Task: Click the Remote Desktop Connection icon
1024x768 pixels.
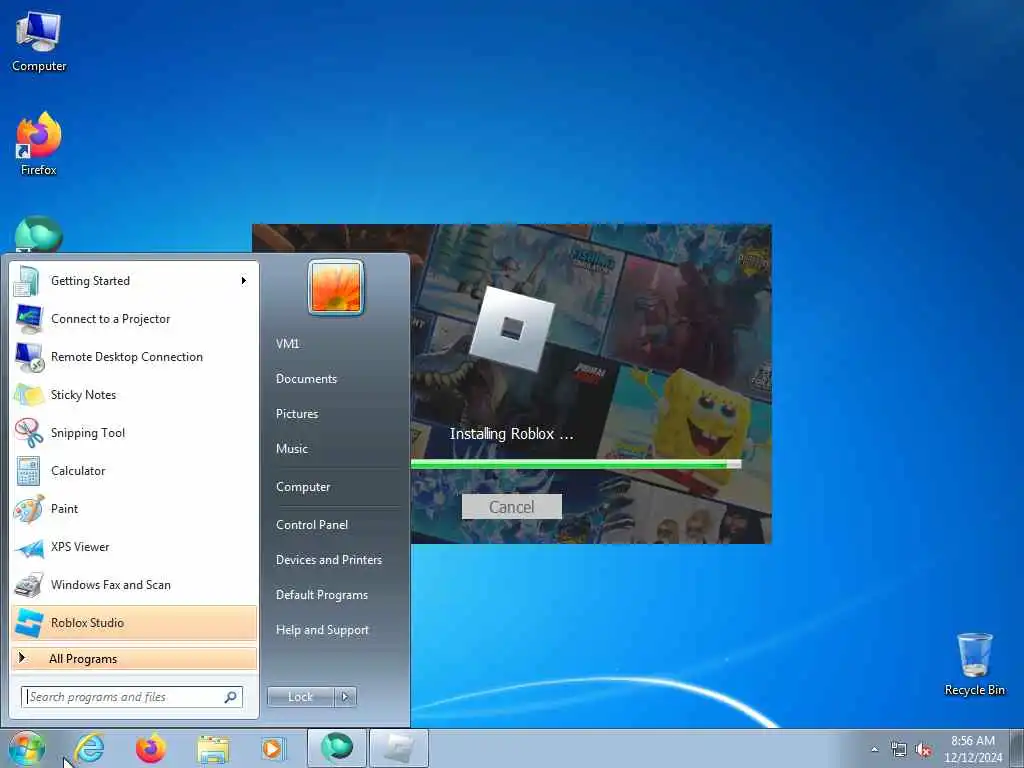Action: point(29,357)
